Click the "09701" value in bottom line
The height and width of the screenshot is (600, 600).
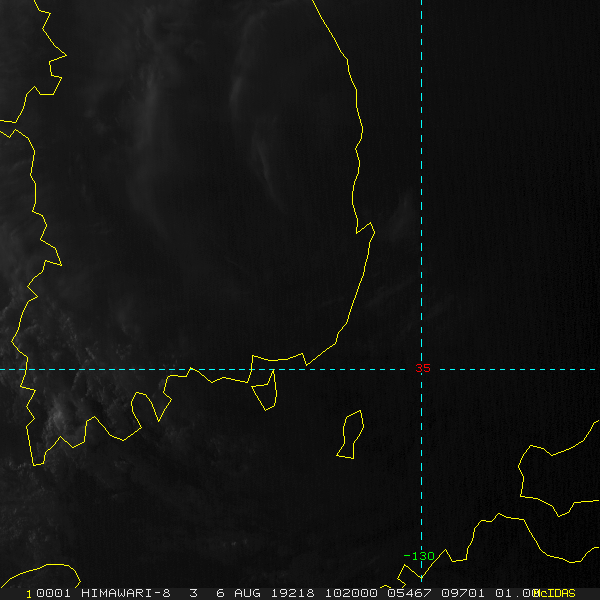pos(463,593)
